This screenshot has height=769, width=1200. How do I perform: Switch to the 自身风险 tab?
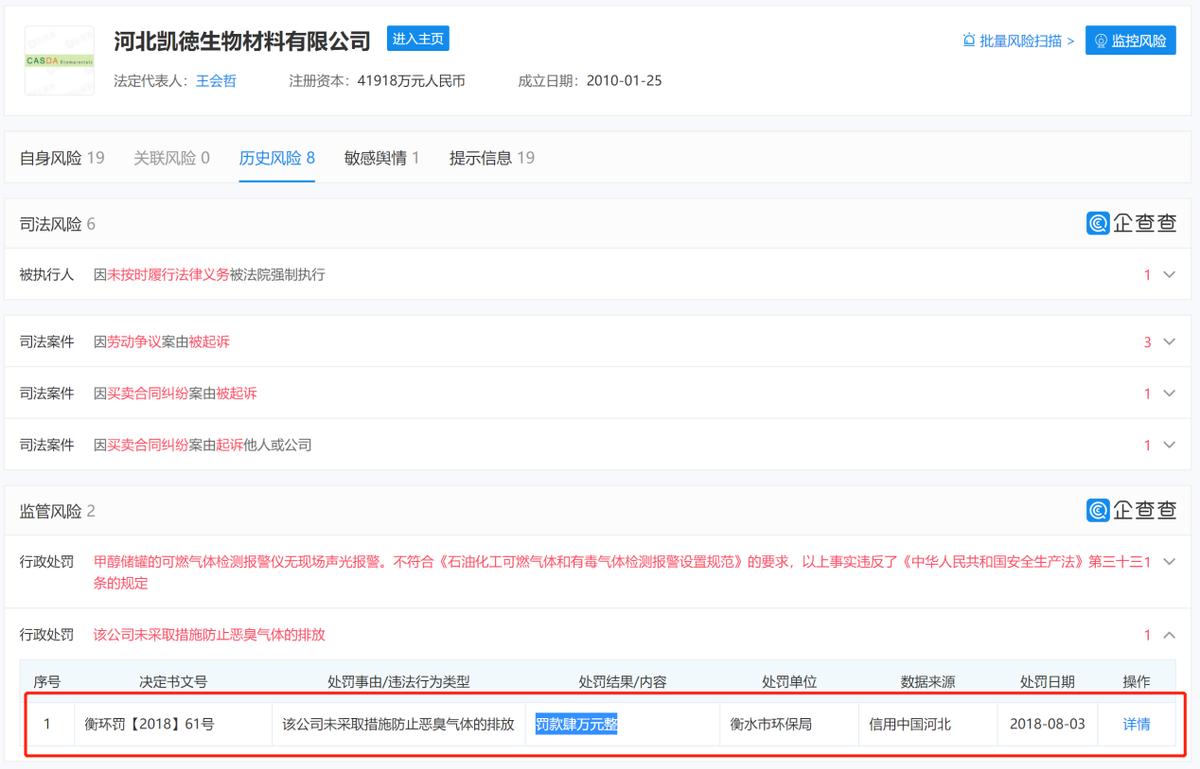click(62, 158)
